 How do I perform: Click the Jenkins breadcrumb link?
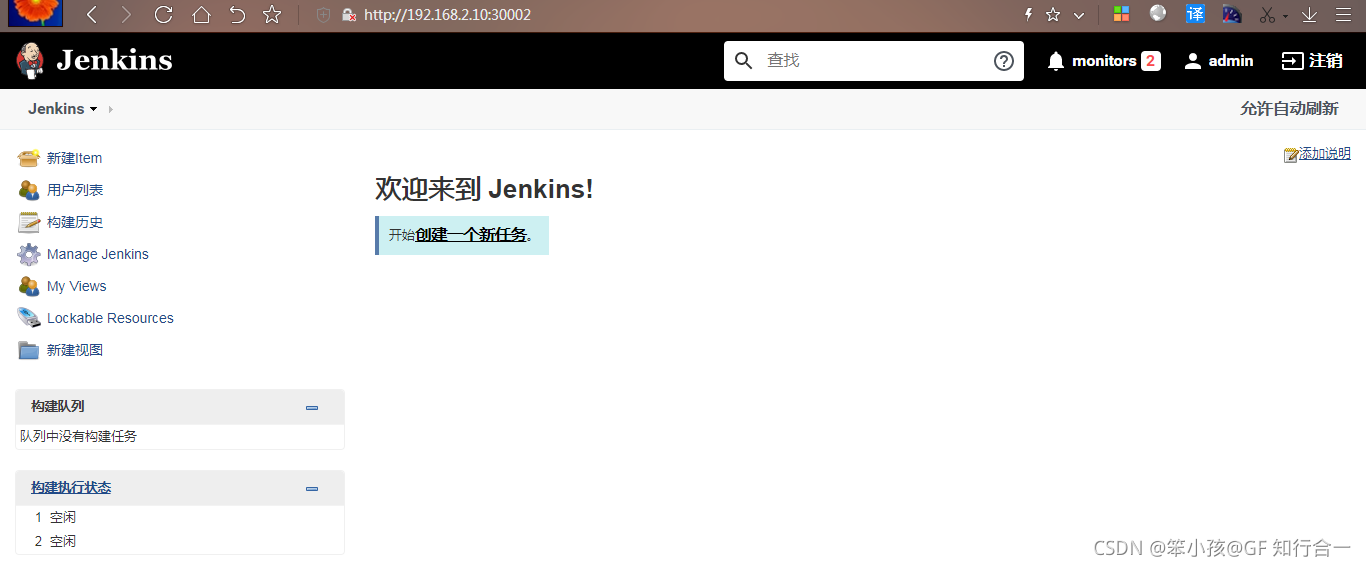56,109
